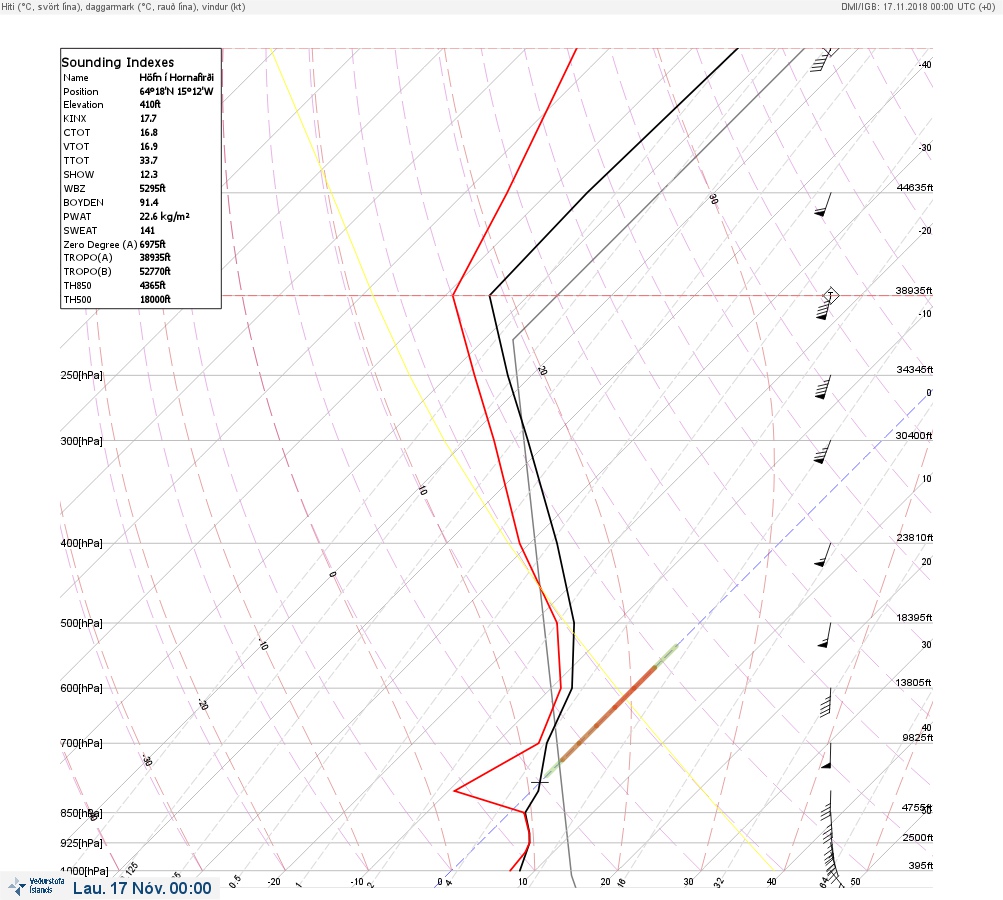1003x900 pixels.
Task: Click the 34345ft altitude label
Action: (x=915, y=370)
